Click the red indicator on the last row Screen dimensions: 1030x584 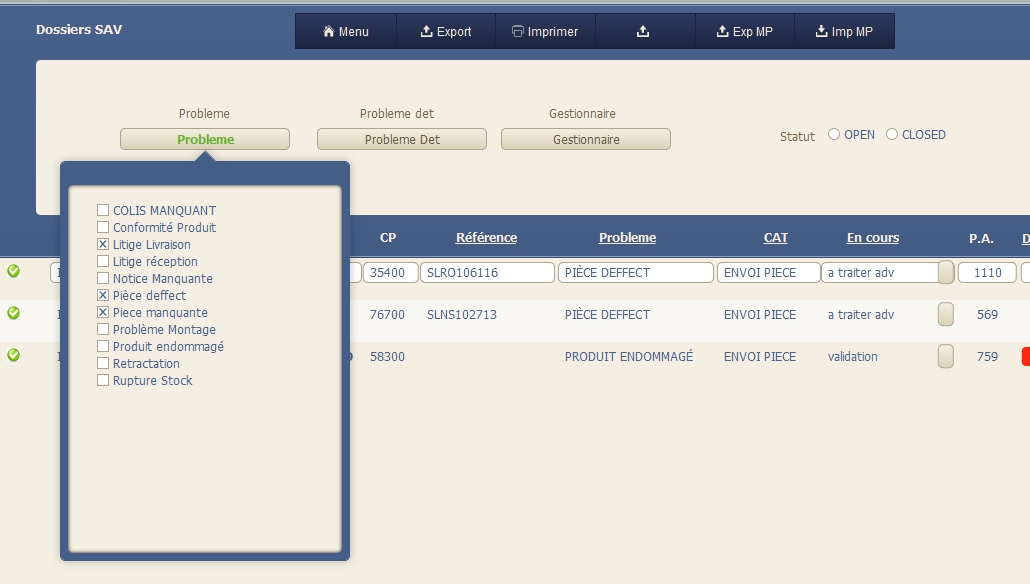[1025, 356]
